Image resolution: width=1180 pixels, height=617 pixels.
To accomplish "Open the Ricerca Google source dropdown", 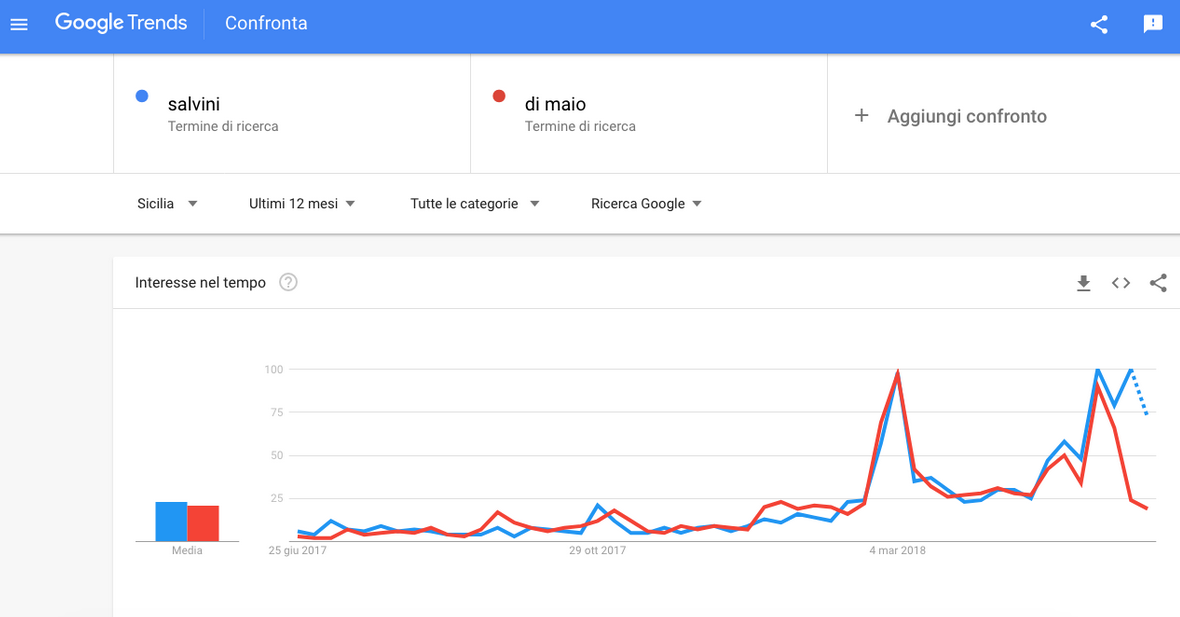I will click(x=646, y=204).
